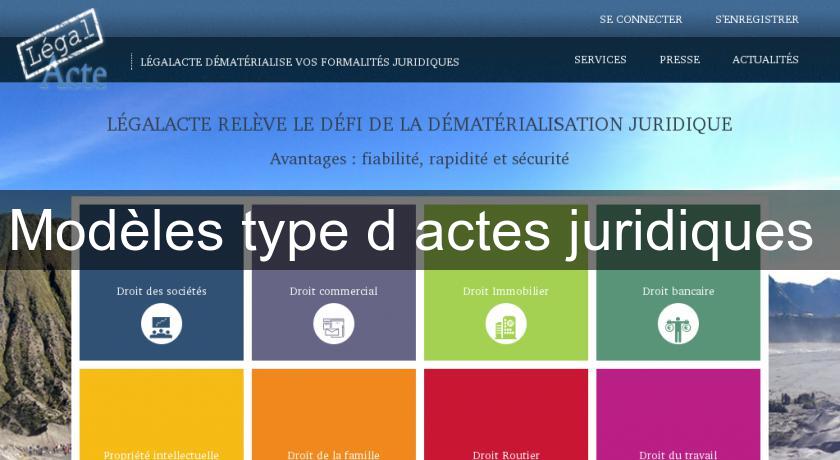This screenshot has width=840, height=460.
Task: Open the orange Droit de la famille tile
Action: 334,414
